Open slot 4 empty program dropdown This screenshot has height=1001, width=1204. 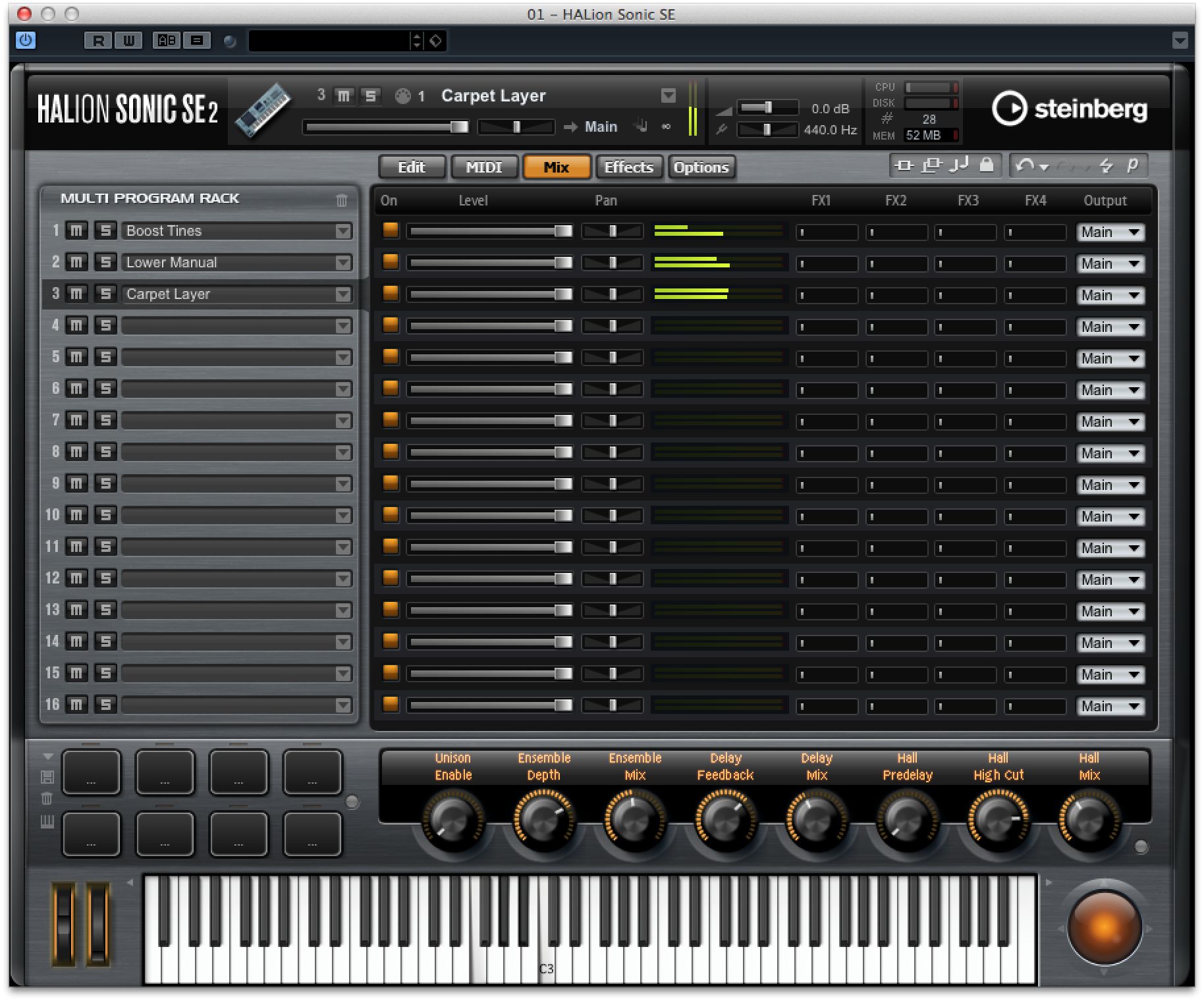343,326
